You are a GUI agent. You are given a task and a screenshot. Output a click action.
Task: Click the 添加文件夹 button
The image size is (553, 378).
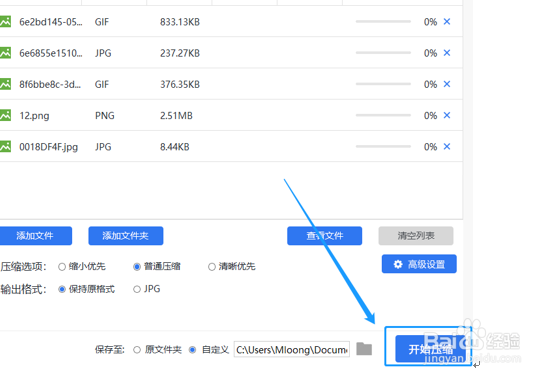[x=126, y=236]
